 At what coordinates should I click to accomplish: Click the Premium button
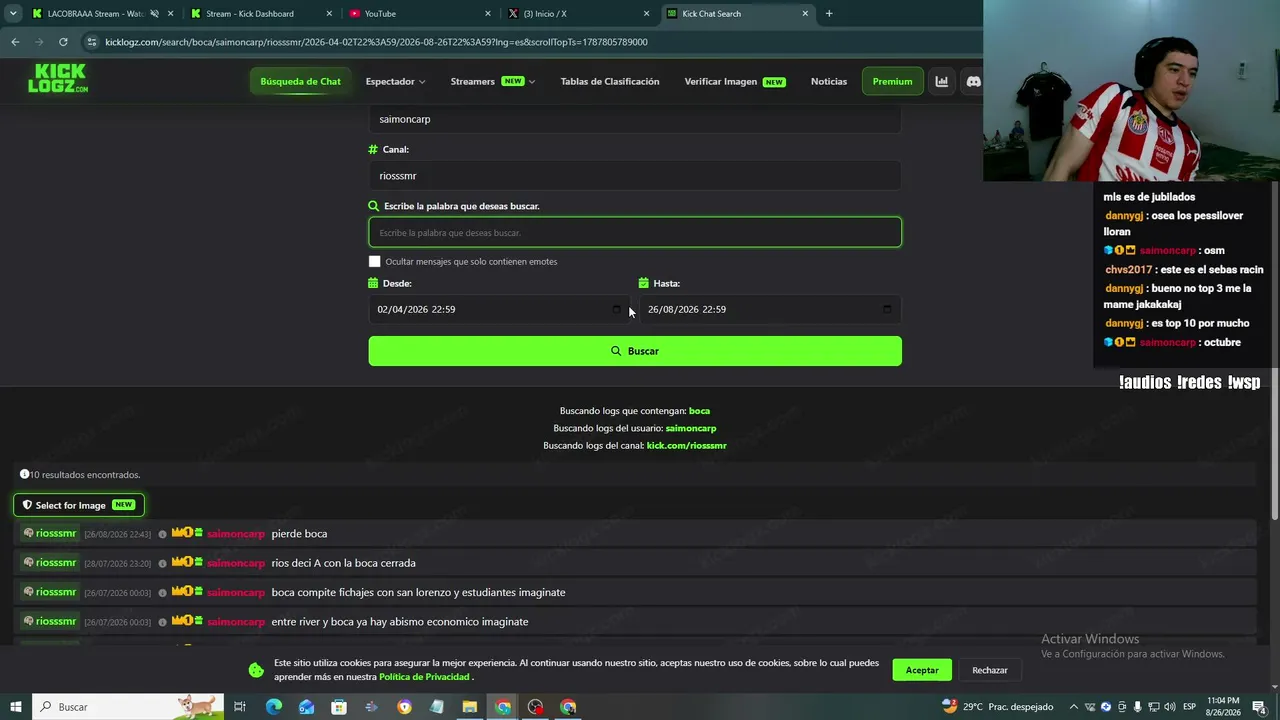892,82
